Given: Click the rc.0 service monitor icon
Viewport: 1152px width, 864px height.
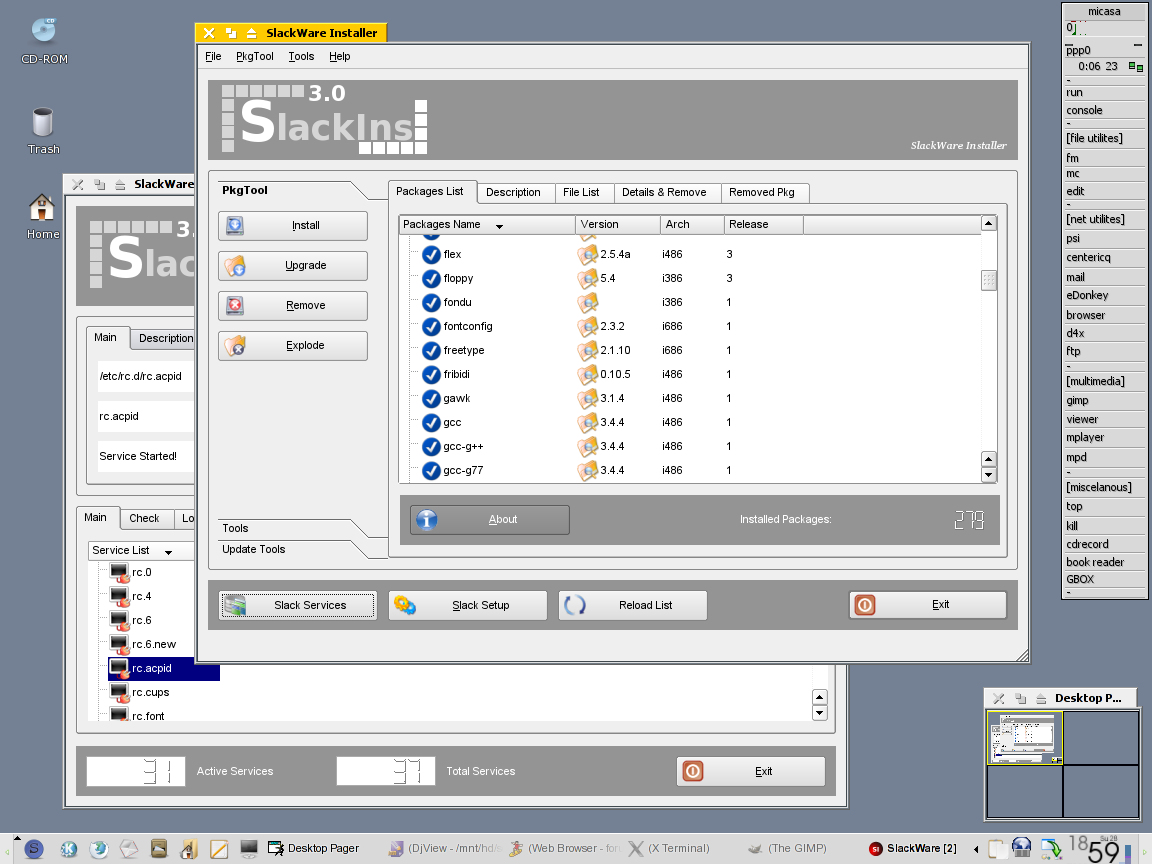Looking at the screenshot, I should tap(119, 572).
